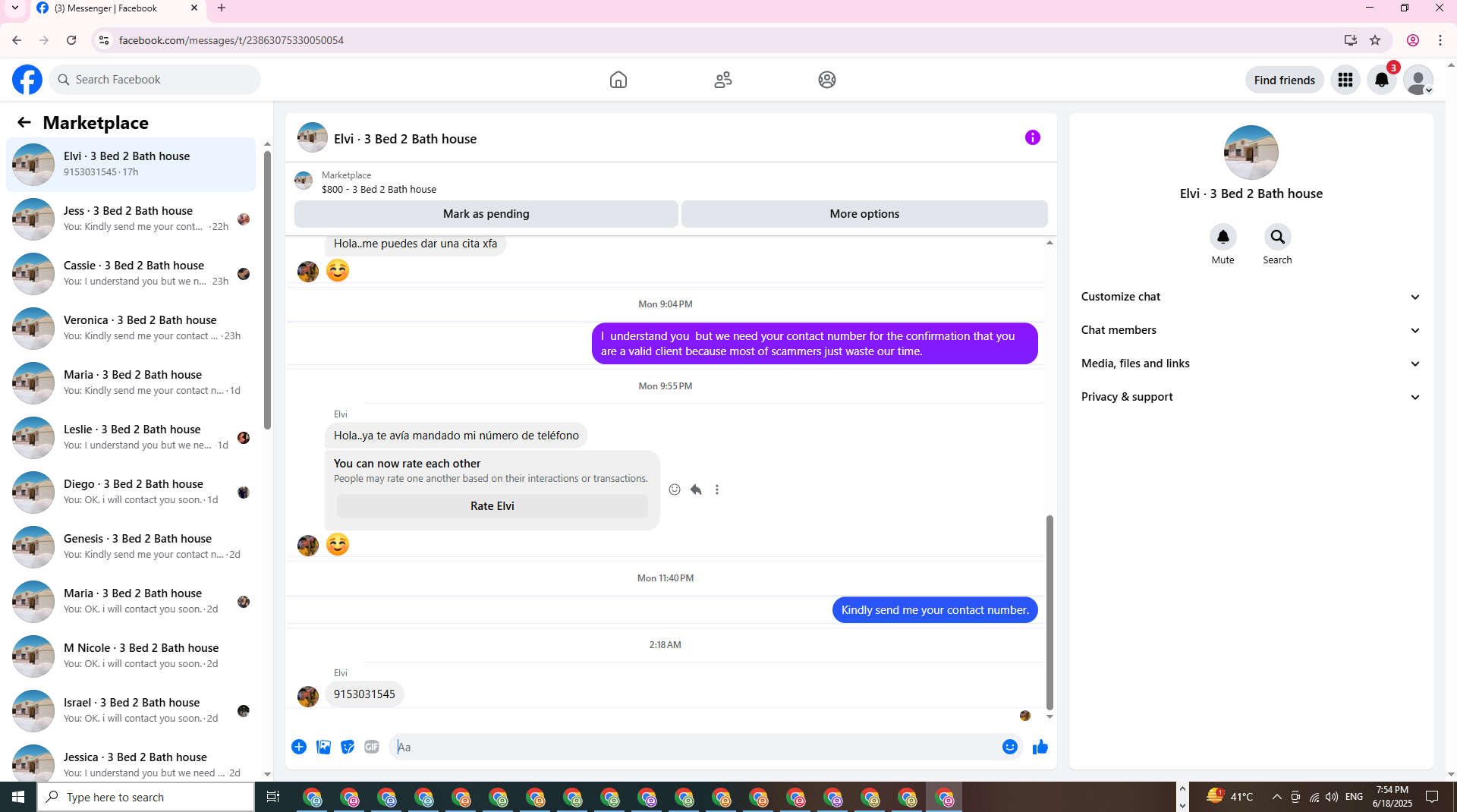Expand Media, files and links section
The height and width of the screenshot is (812, 1457).
click(1251, 364)
